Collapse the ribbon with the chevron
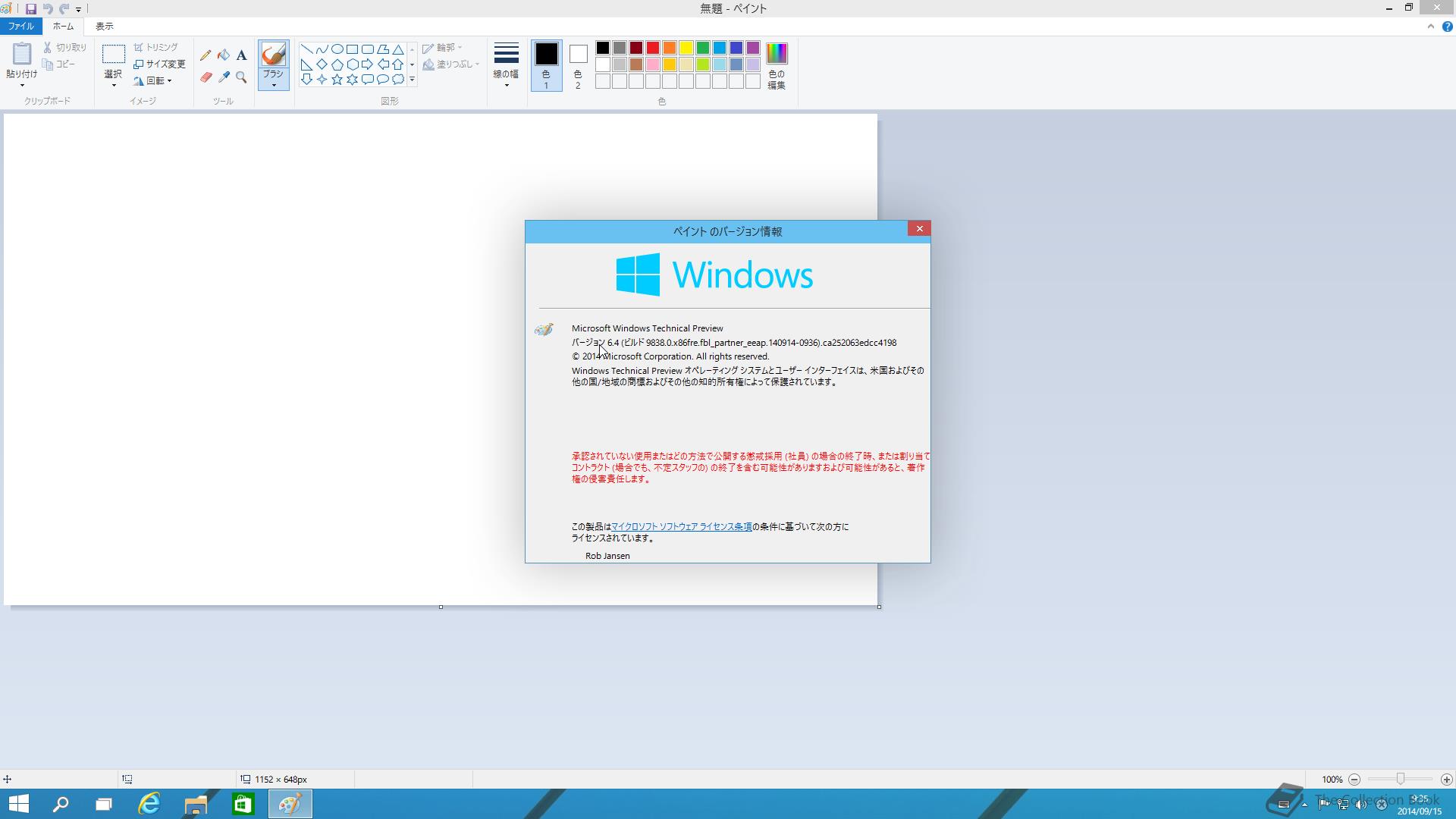The width and height of the screenshot is (1456, 819). (x=1430, y=27)
